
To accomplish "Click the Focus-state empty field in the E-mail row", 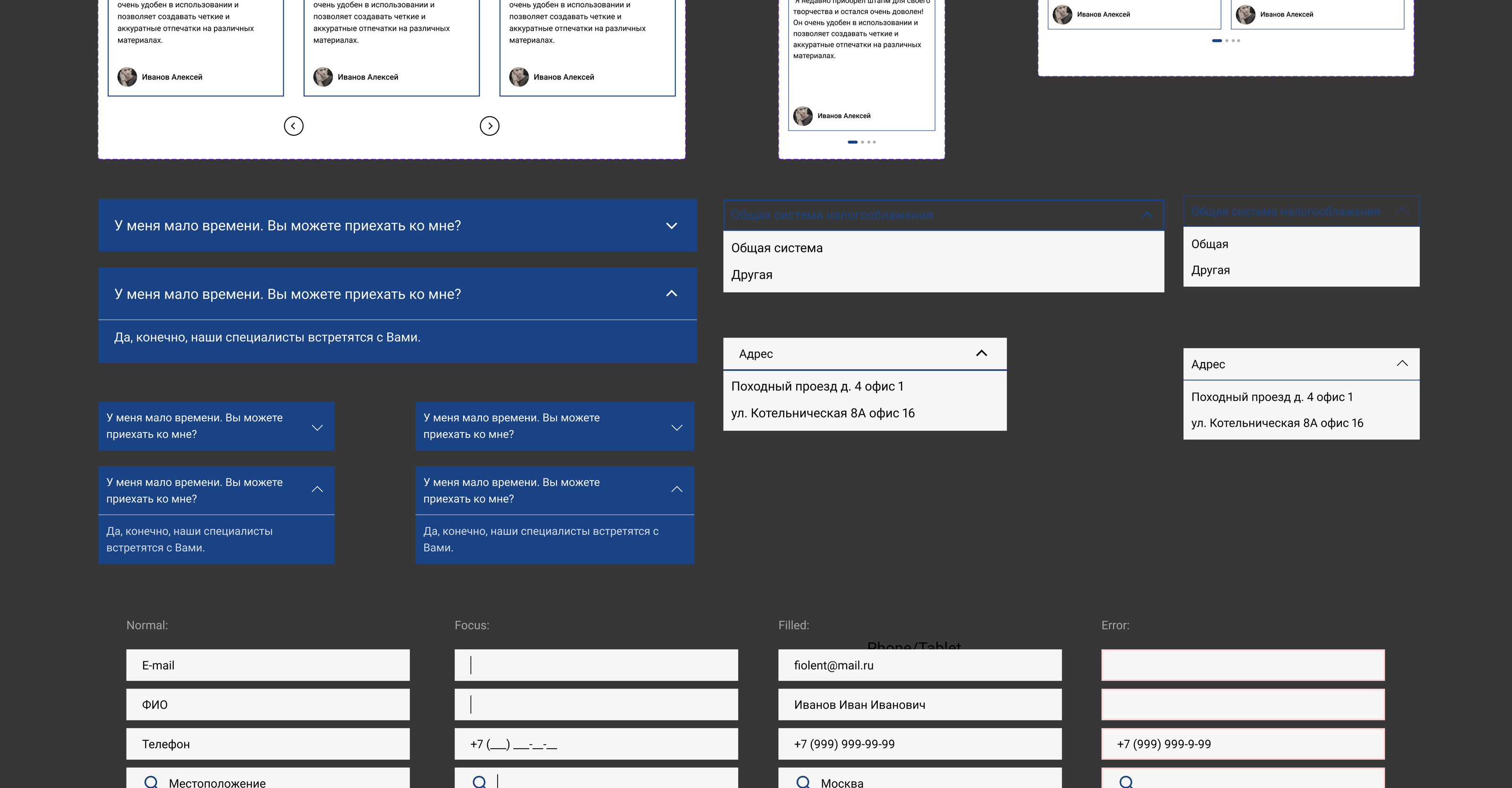I will (x=596, y=665).
